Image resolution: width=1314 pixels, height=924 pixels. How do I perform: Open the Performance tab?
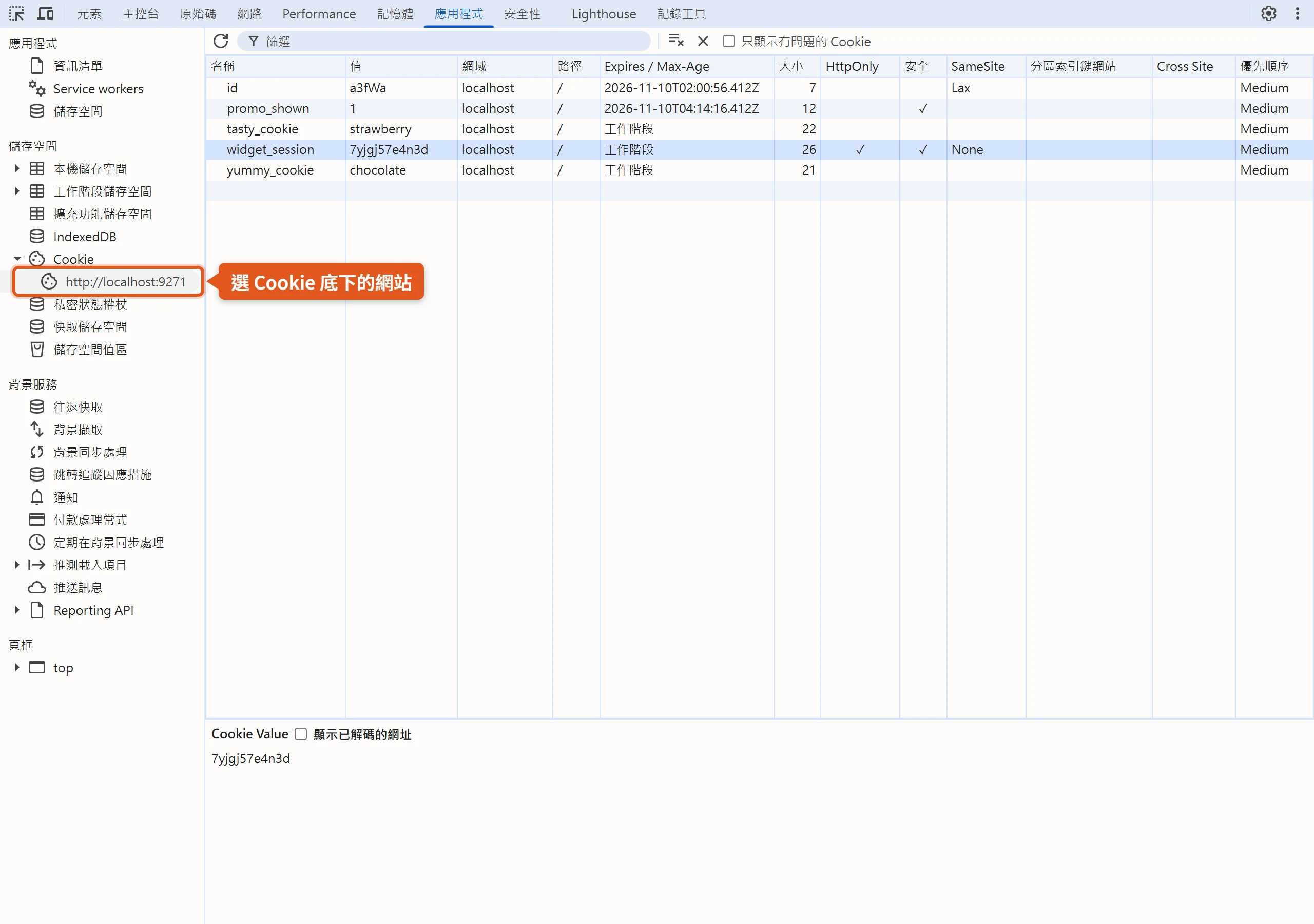319,14
